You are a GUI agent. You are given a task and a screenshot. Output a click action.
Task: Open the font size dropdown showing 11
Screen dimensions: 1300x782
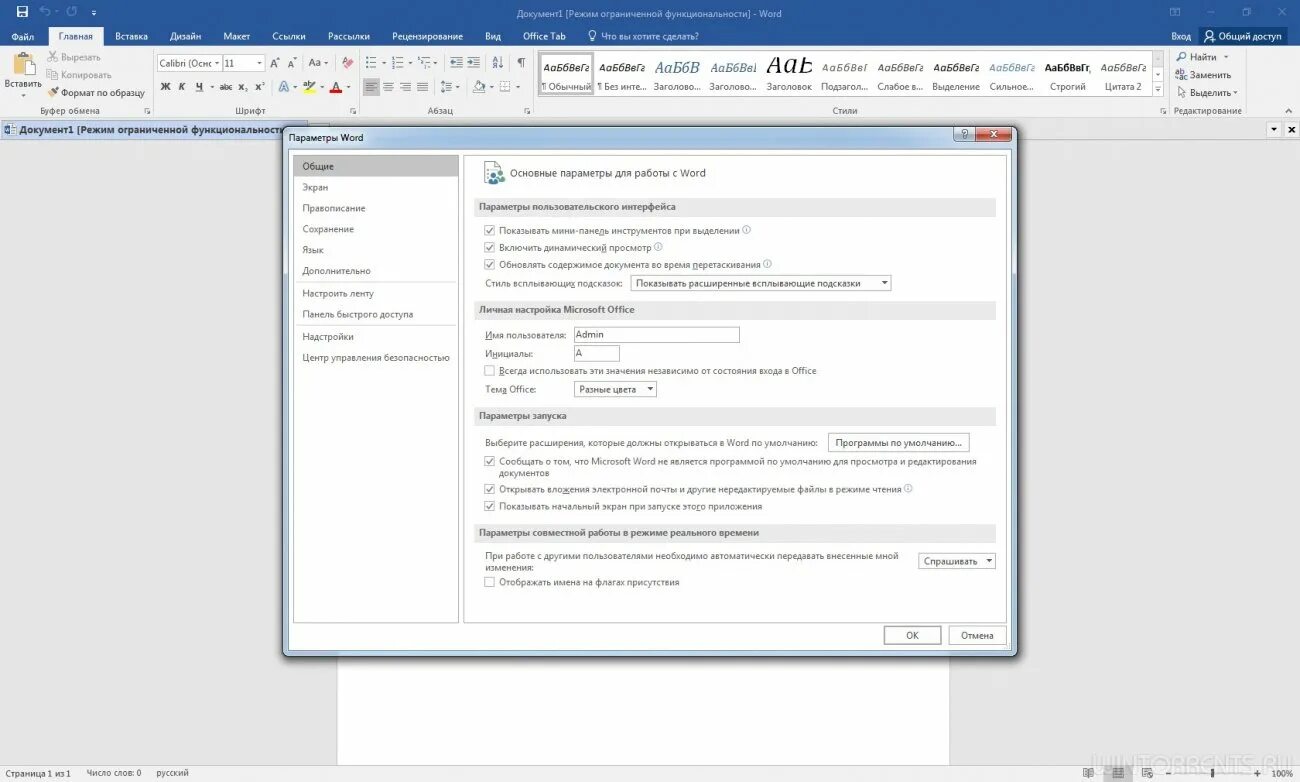(x=260, y=63)
